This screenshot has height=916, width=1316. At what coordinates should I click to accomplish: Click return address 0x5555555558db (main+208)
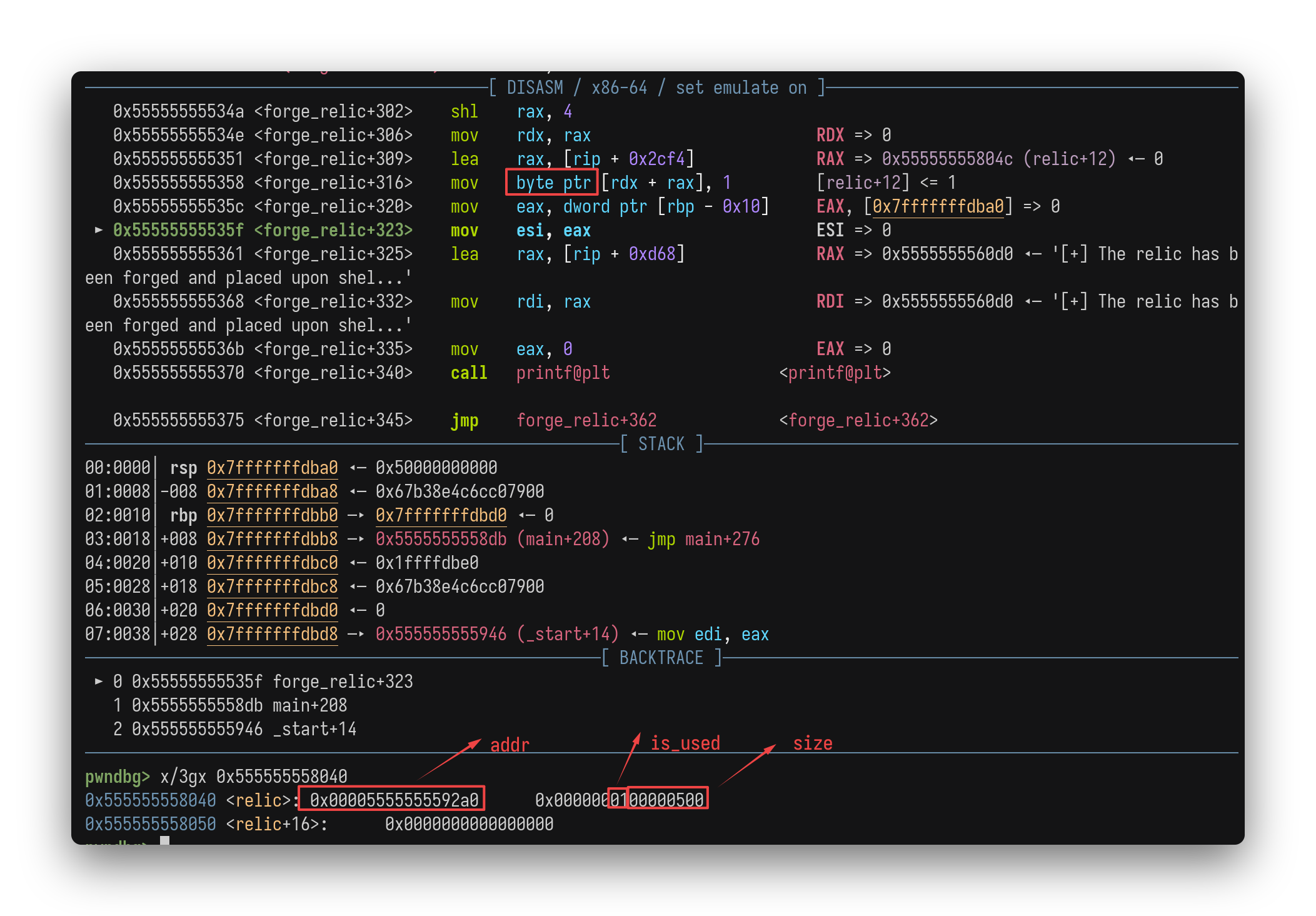(492, 539)
